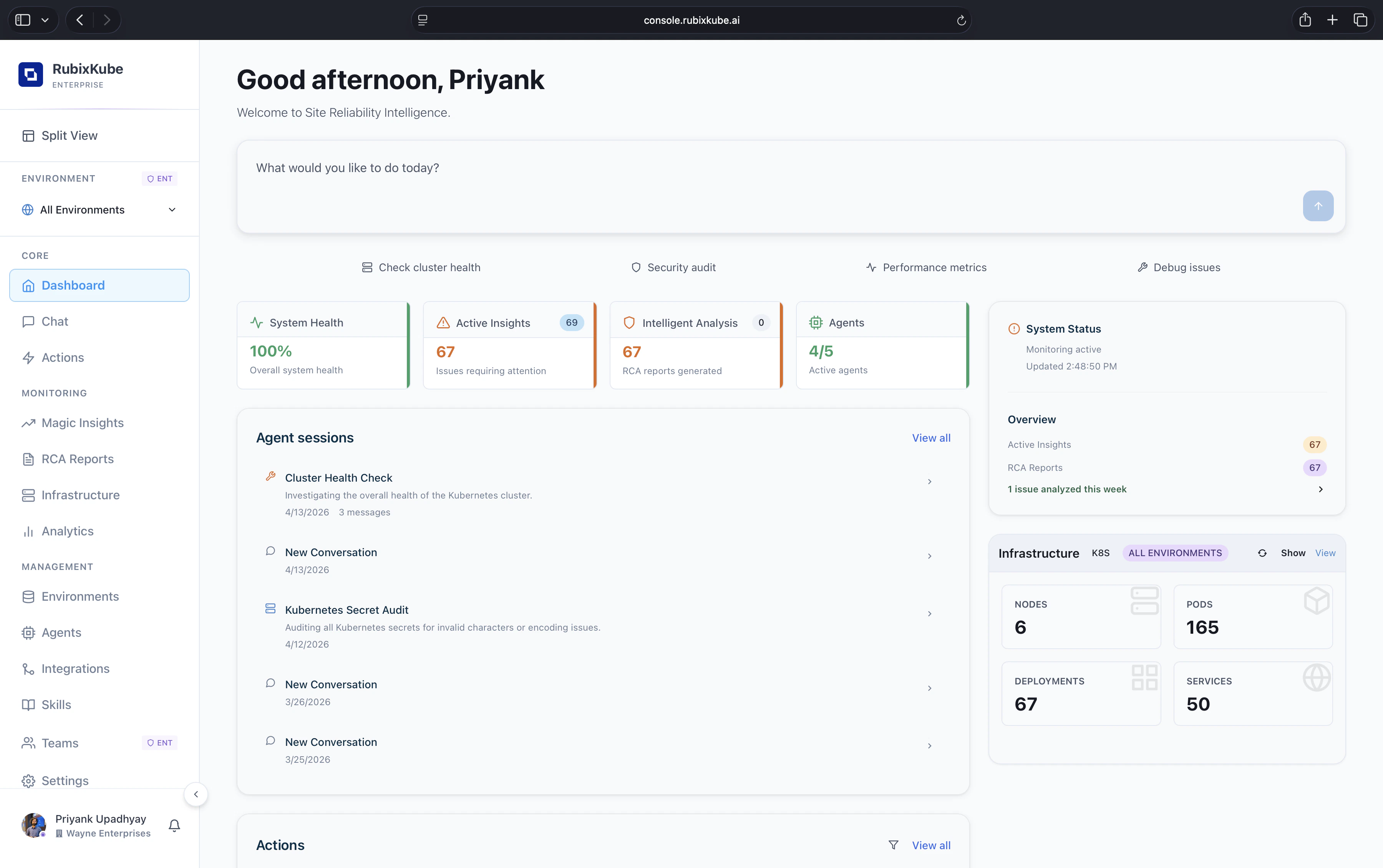Switch to the Dashboard section
This screenshot has width=1383, height=868.
(x=73, y=285)
